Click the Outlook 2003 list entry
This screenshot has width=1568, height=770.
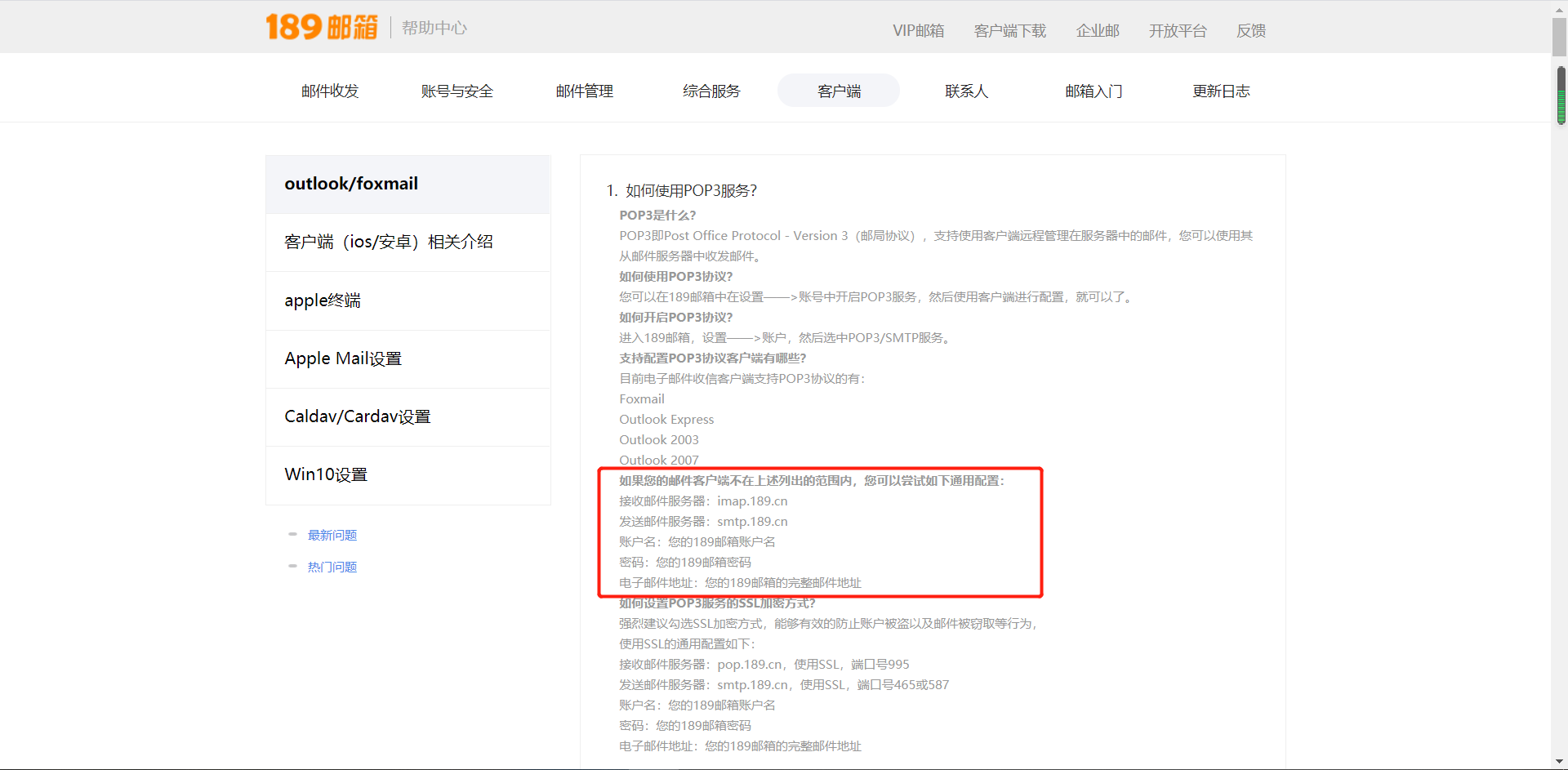(659, 440)
